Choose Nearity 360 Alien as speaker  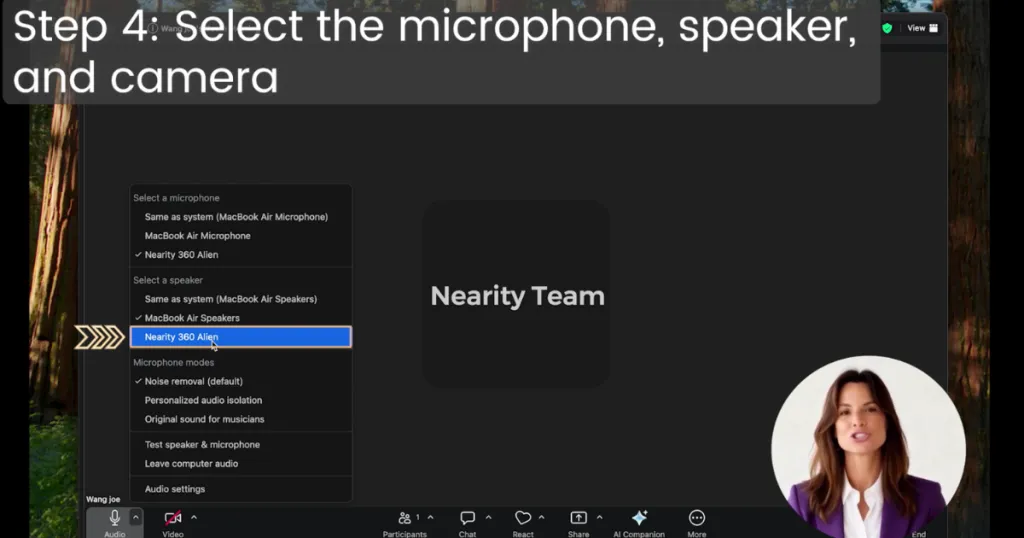[x=241, y=337]
